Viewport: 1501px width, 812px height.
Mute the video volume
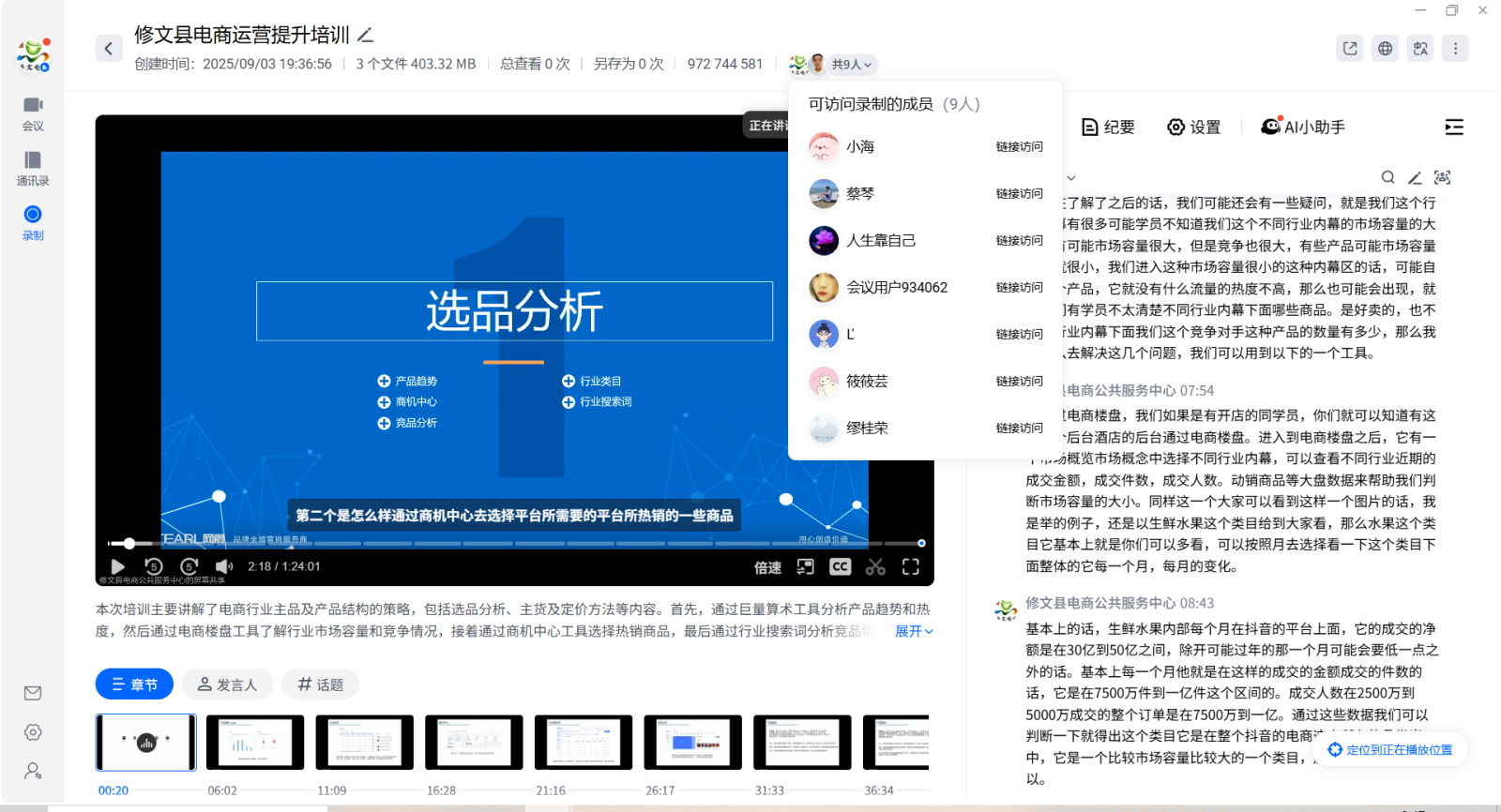[x=223, y=566]
